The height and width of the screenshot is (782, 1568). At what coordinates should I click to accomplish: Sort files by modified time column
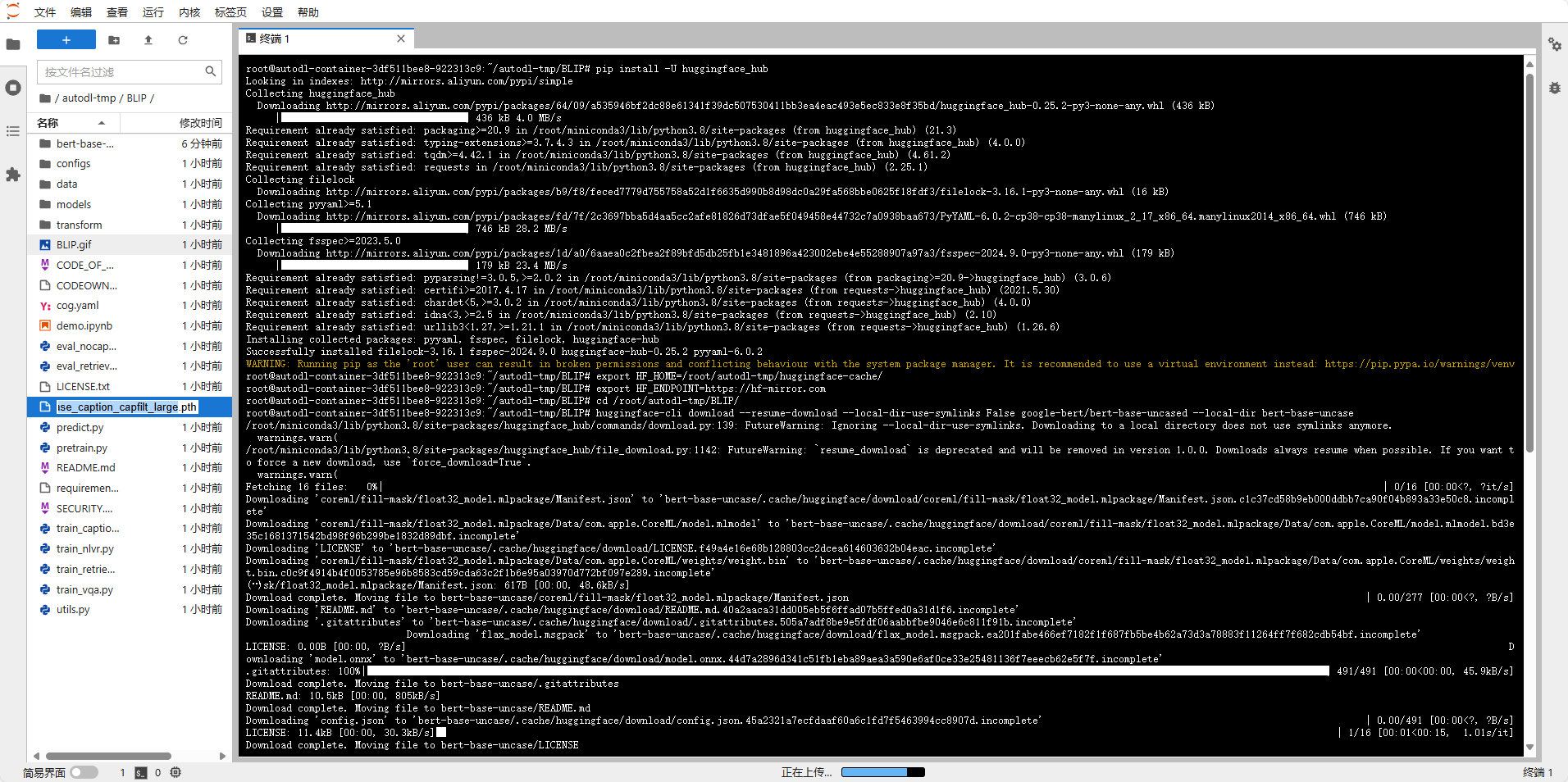click(x=176, y=123)
